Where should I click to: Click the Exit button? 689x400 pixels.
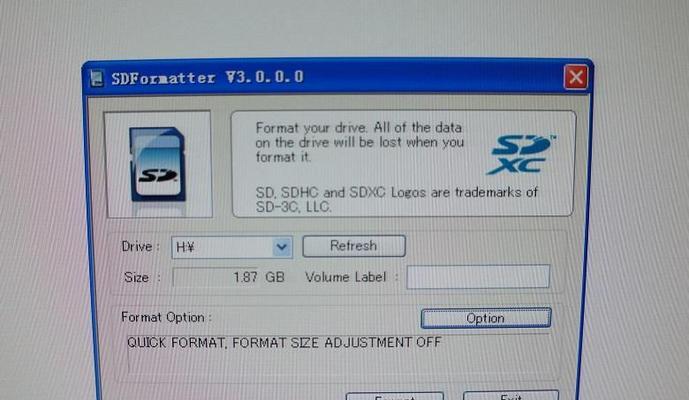point(511,395)
